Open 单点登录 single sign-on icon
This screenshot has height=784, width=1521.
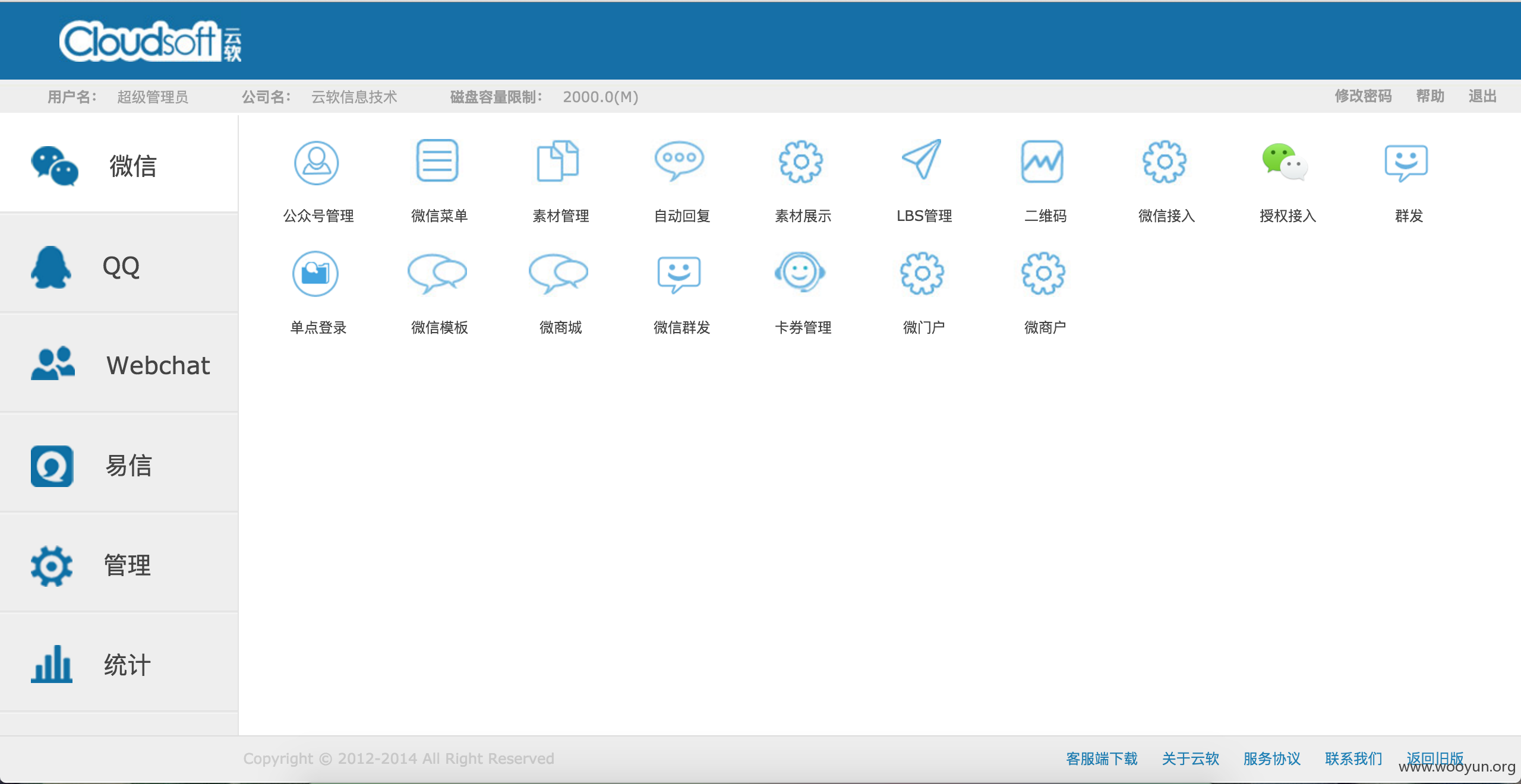tap(315, 274)
